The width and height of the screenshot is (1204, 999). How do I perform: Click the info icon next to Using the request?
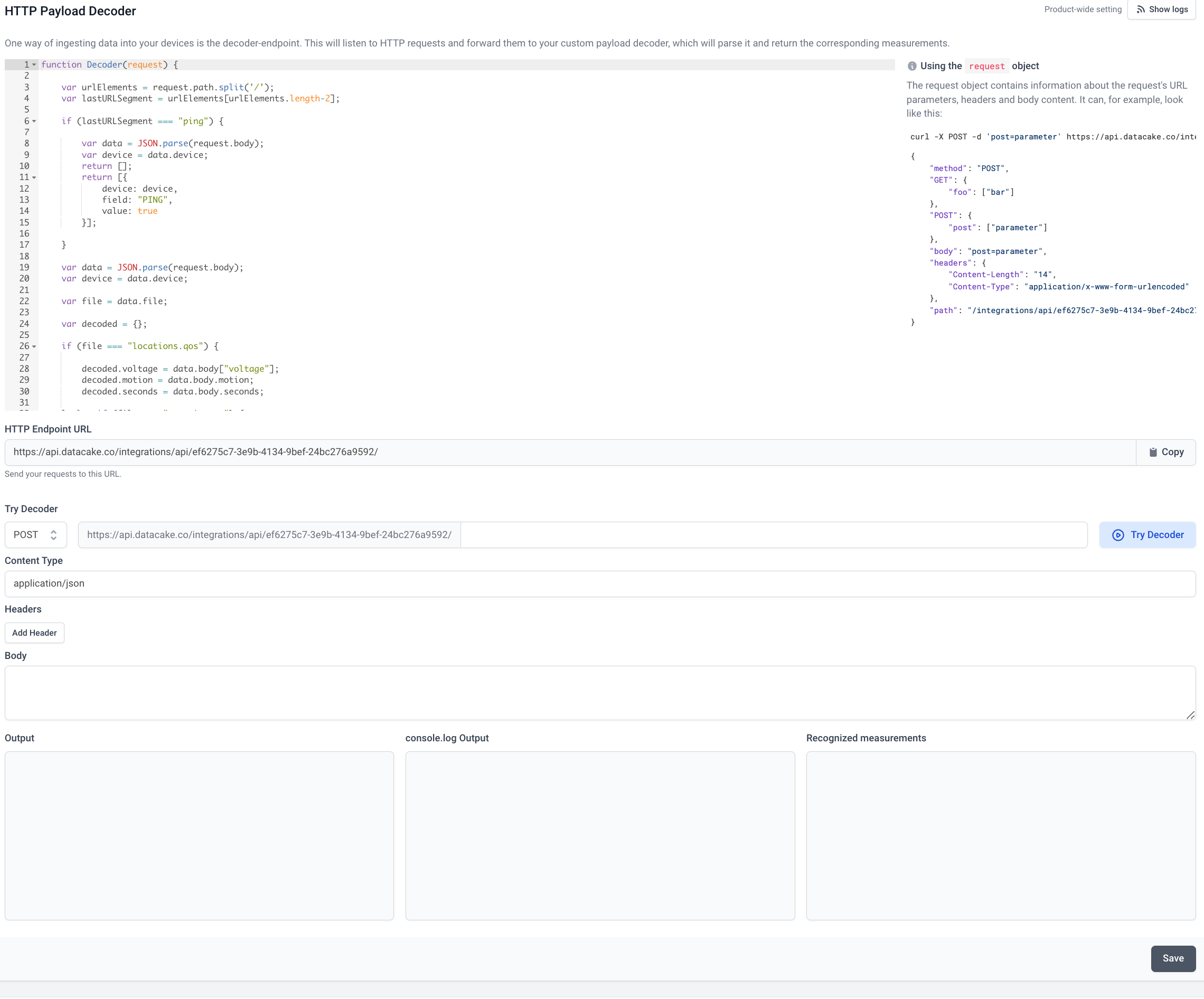(911, 66)
